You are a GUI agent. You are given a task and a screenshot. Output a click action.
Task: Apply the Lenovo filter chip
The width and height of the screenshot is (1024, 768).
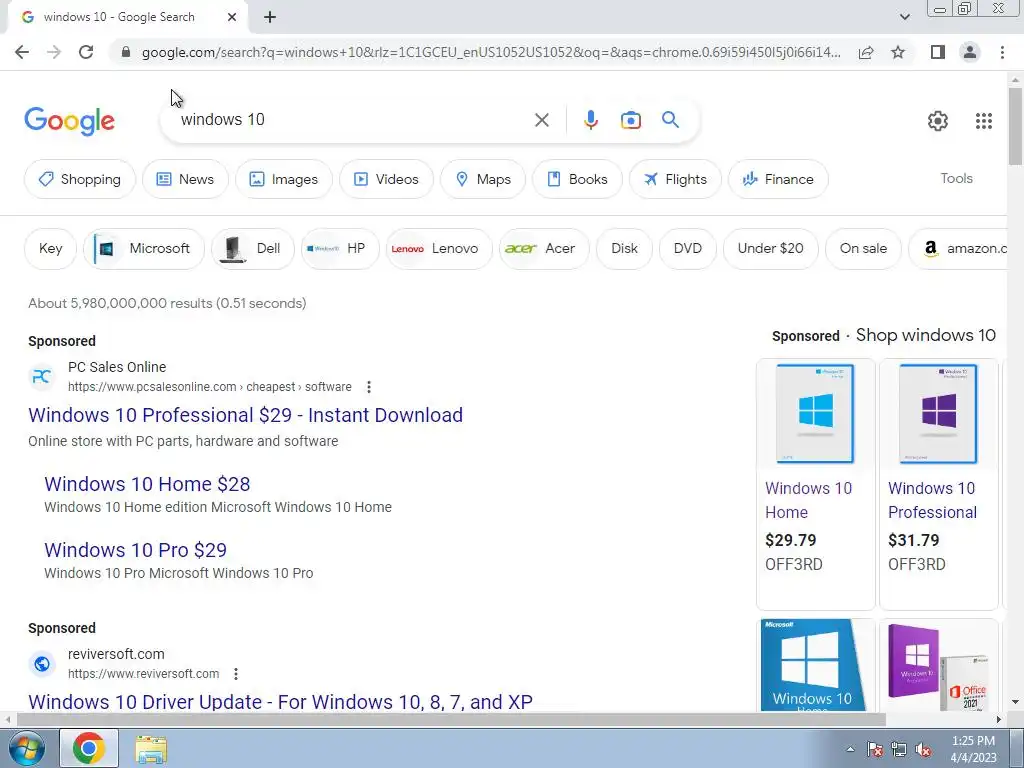click(439, 249)
